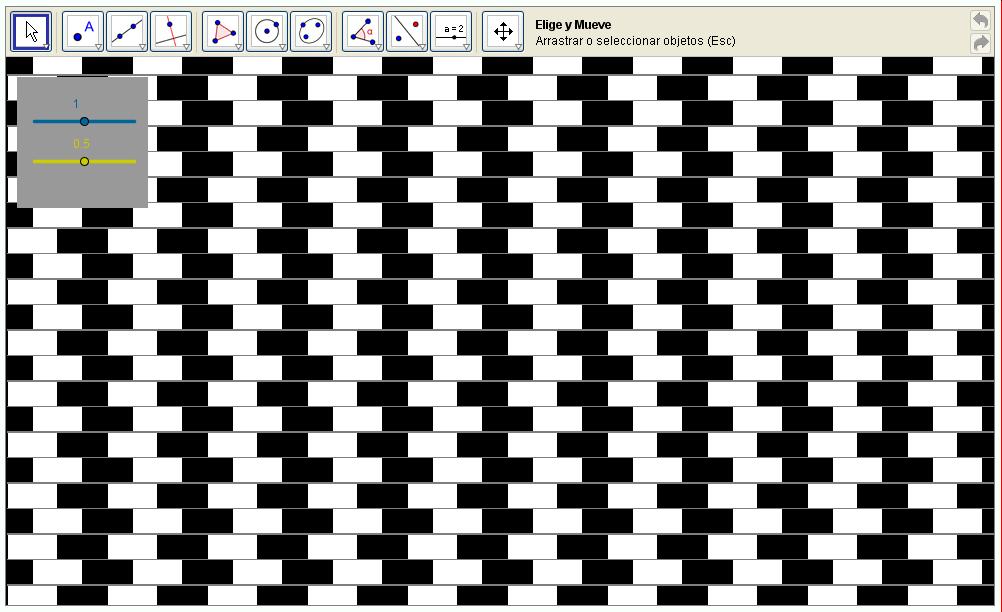This screenshot has height=612, width=1002.
Task: Select the New Point tool
Action: click(x=83, y=31)
